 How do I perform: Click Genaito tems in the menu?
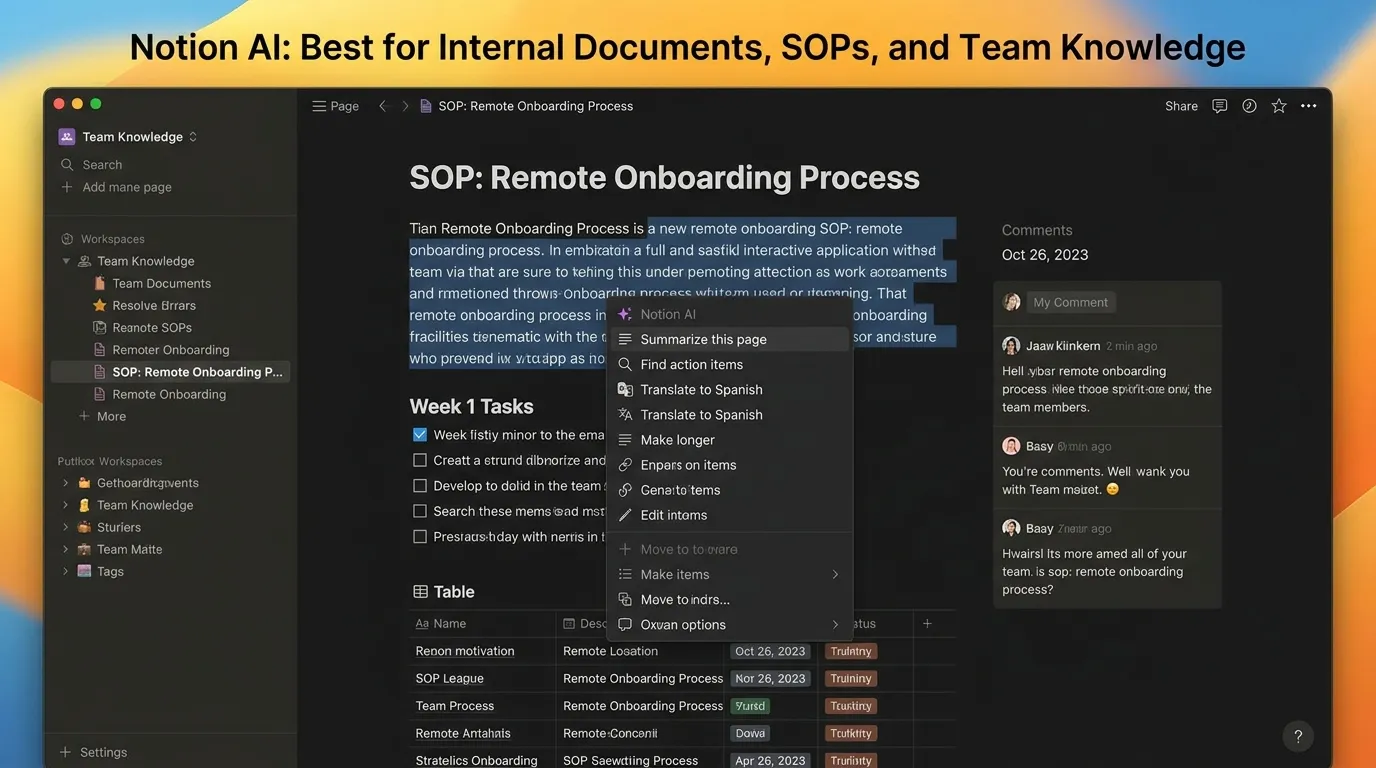(729, 490)
